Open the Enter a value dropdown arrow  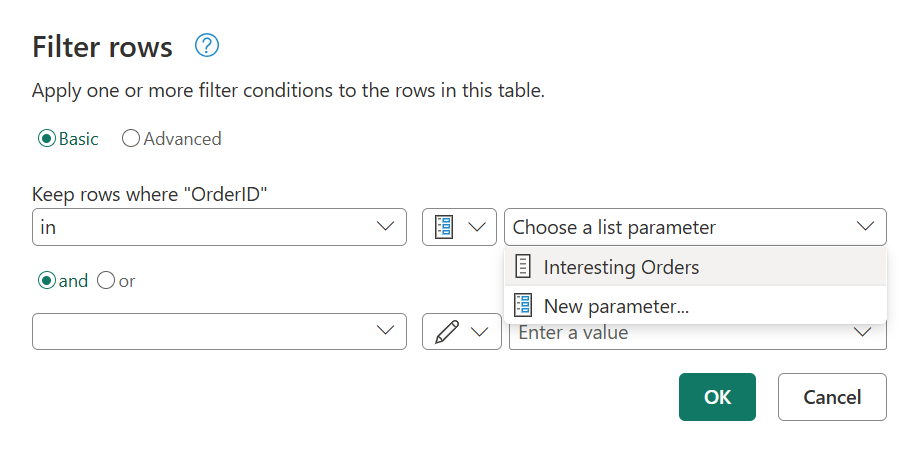point(865,333)
